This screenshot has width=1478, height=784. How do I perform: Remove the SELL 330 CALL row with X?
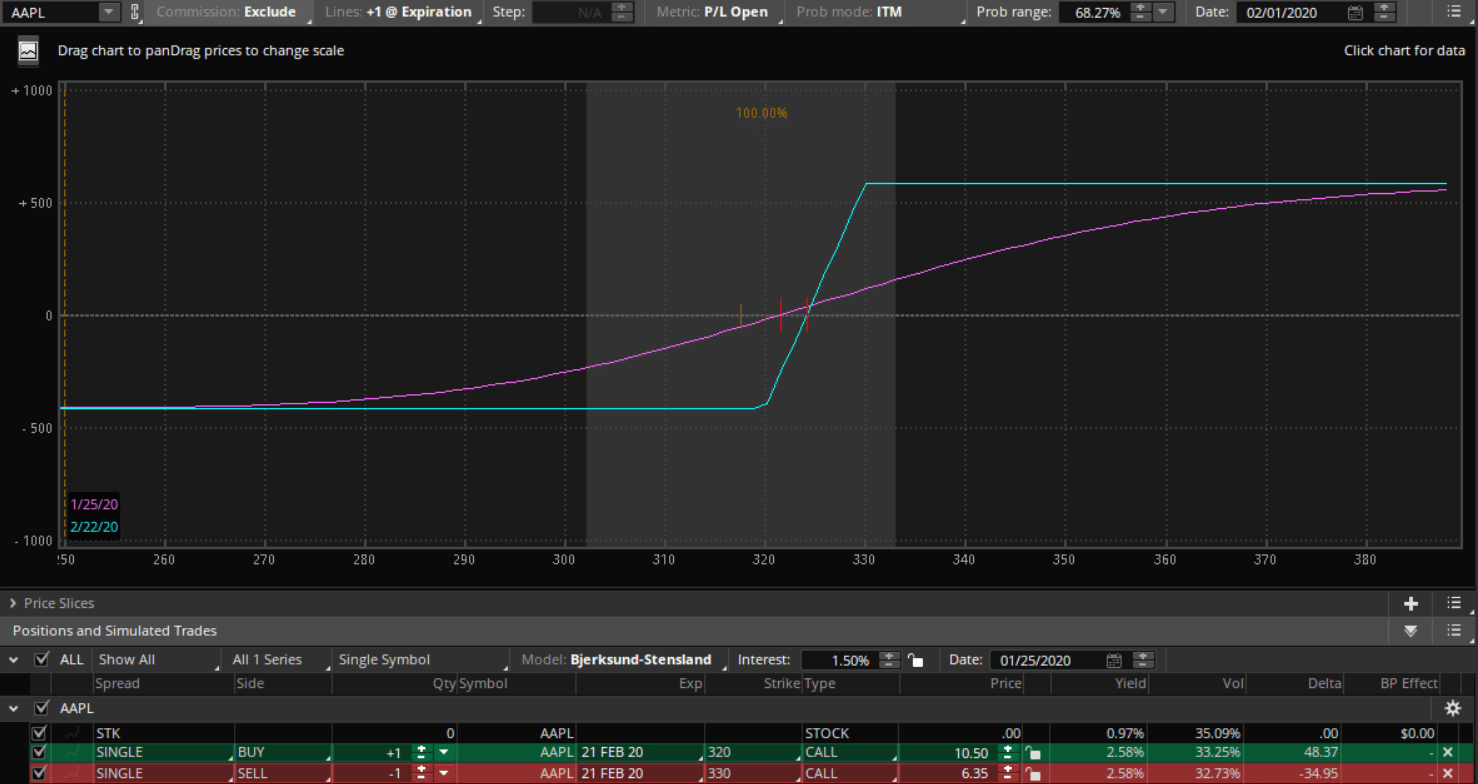1447,774
